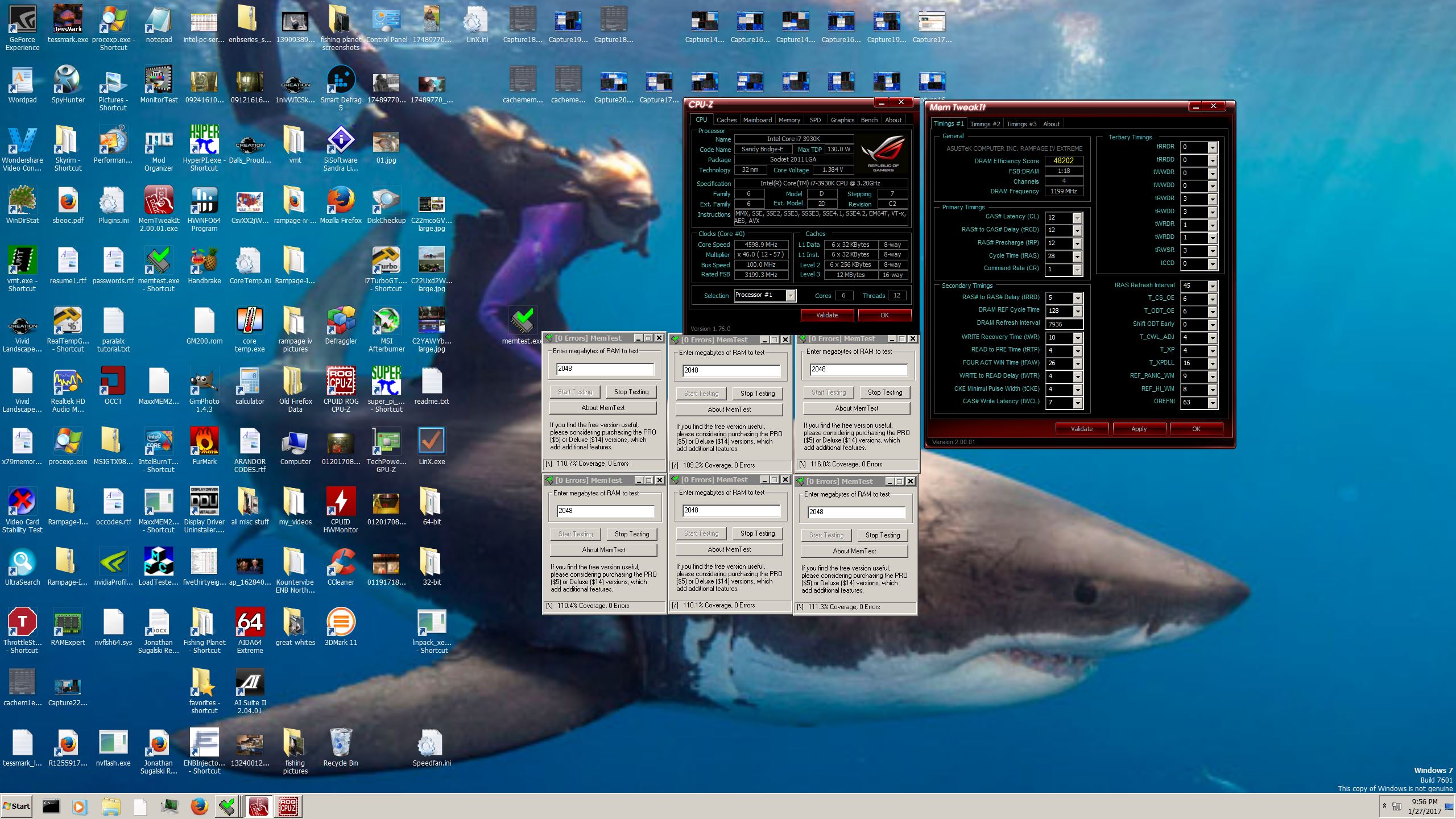The height and width of the screenshot is (819, 1456).
Task: Click the Windows Start button
Action: [16, 806]
